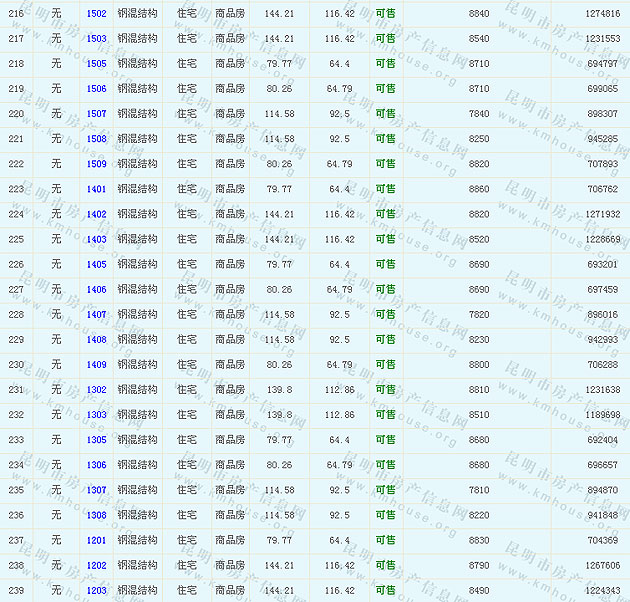Click room 1509 link
Viewport: 630px width, 602px height.
click(96, 164)
